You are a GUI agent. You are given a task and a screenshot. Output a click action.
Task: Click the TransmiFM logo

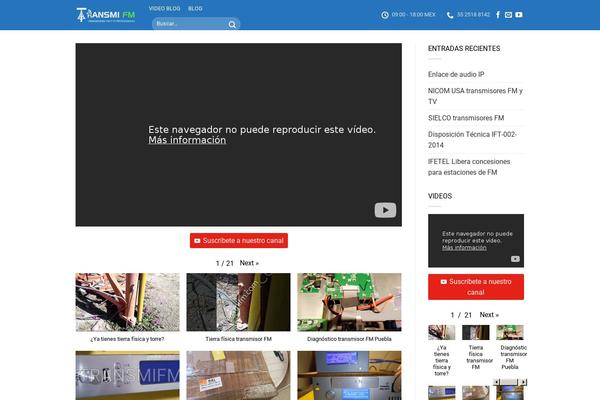[106, 15]
